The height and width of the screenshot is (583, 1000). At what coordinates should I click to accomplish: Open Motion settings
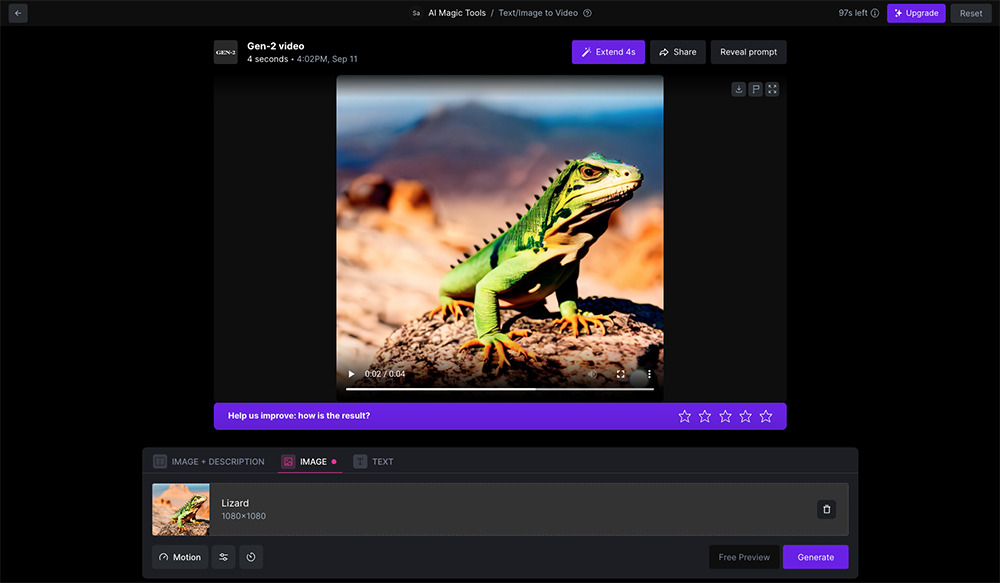180,557
